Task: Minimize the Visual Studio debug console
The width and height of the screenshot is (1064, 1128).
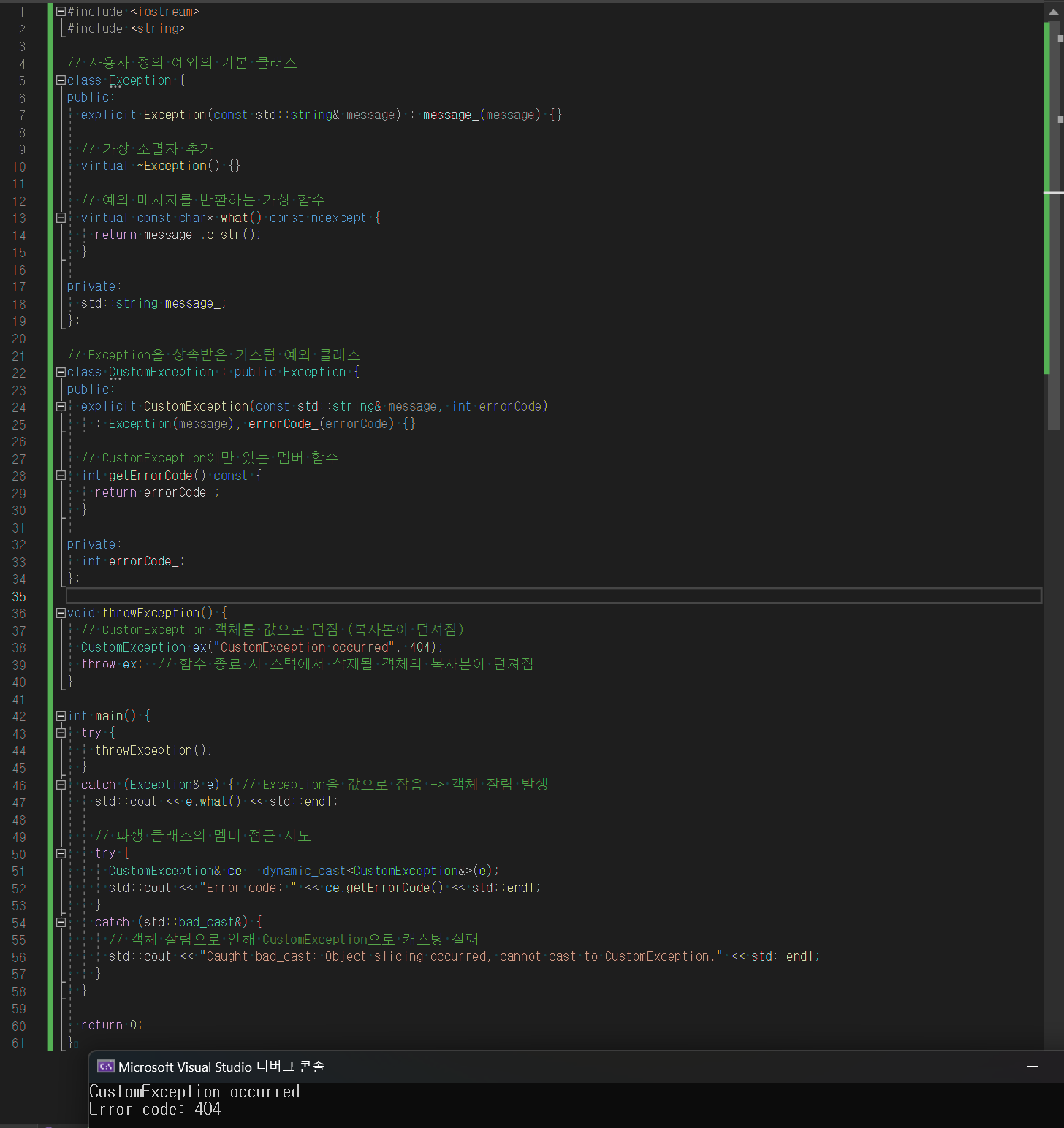Action: point(1033,1067)
